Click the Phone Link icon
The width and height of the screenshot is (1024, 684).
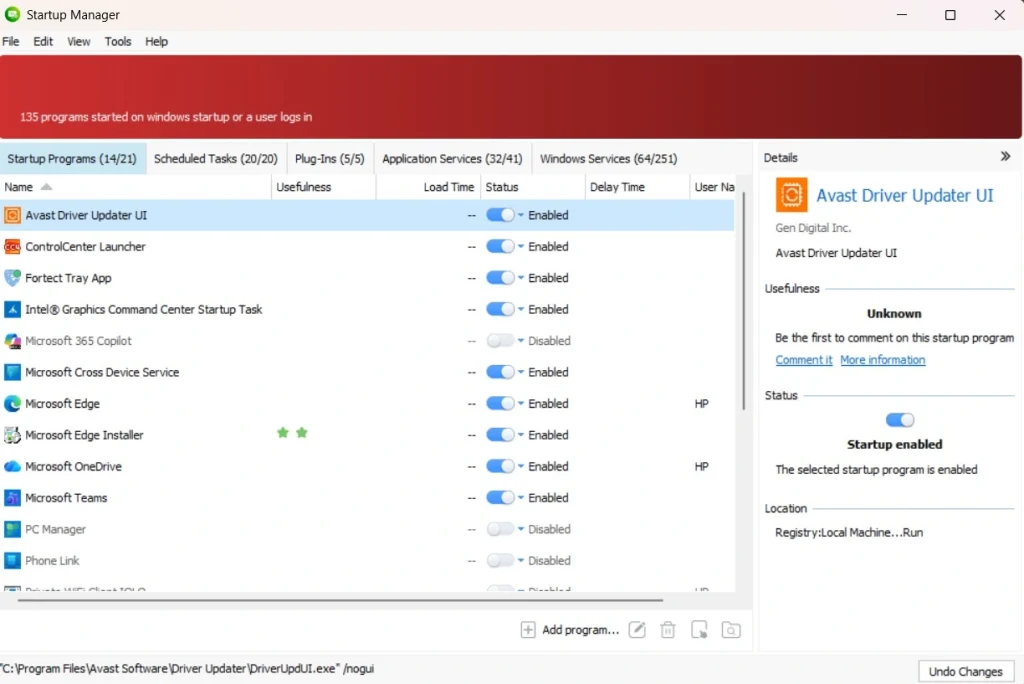(12, 561)
